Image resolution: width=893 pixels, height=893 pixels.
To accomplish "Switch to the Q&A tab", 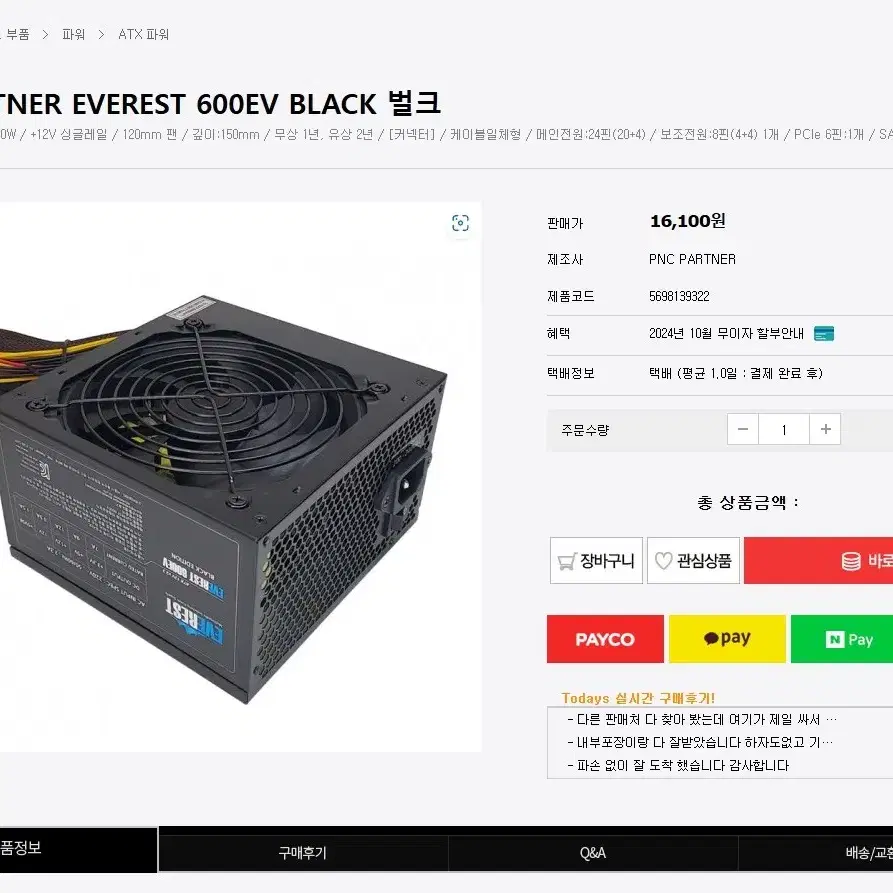I will point(593,853).
